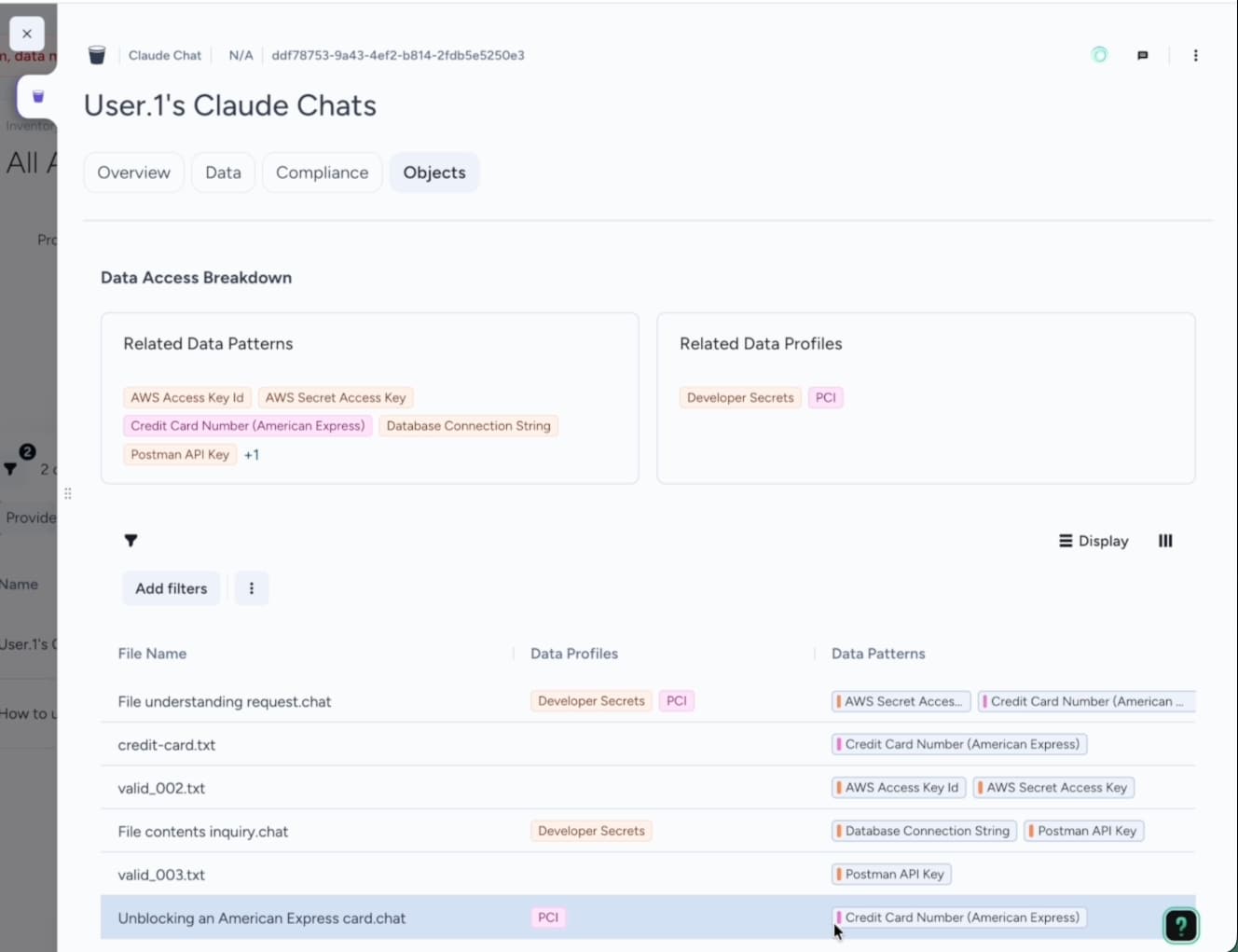
Task: Click the green circular status icon
Action: tap(1099, 55)
